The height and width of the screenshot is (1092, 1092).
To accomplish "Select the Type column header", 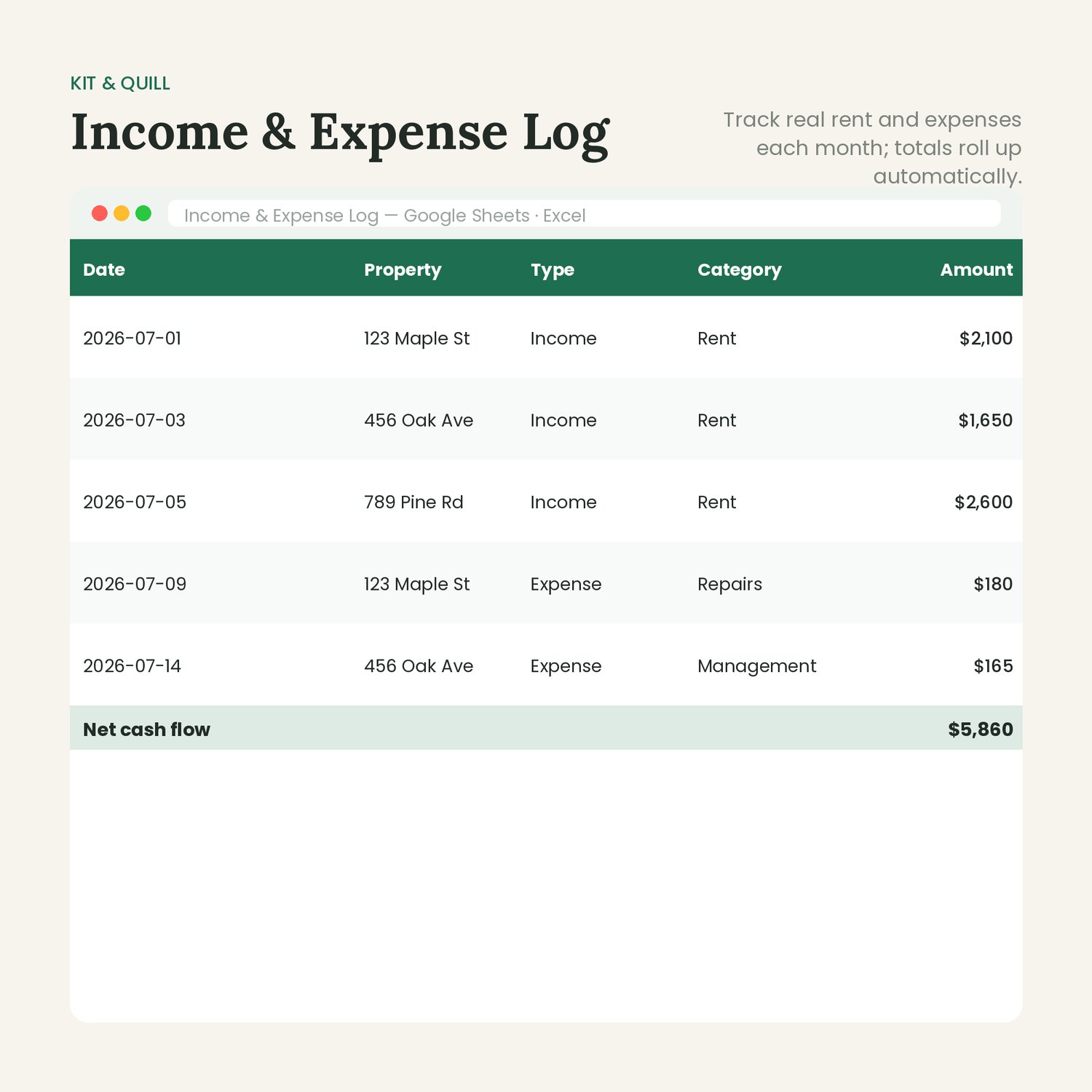I will pyautogui.click(x=553, y=270).
